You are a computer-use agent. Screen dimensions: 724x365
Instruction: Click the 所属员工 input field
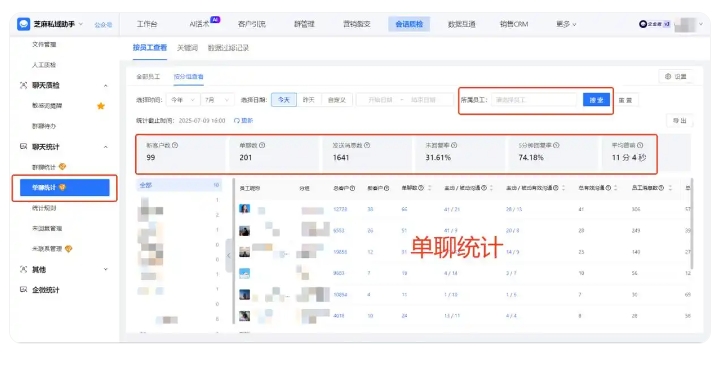coord(534,100)
